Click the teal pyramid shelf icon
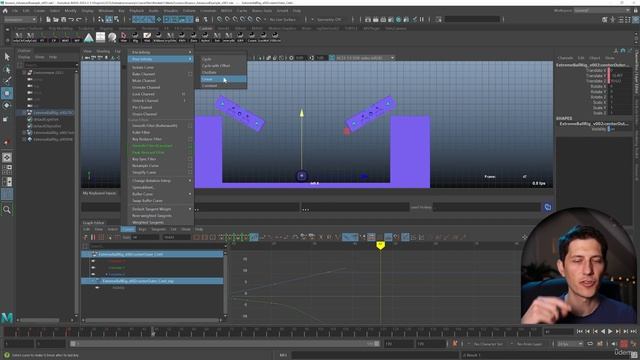The height and width of the screenshot is (360, 640). pyautogui.click(x=89, y=38)
